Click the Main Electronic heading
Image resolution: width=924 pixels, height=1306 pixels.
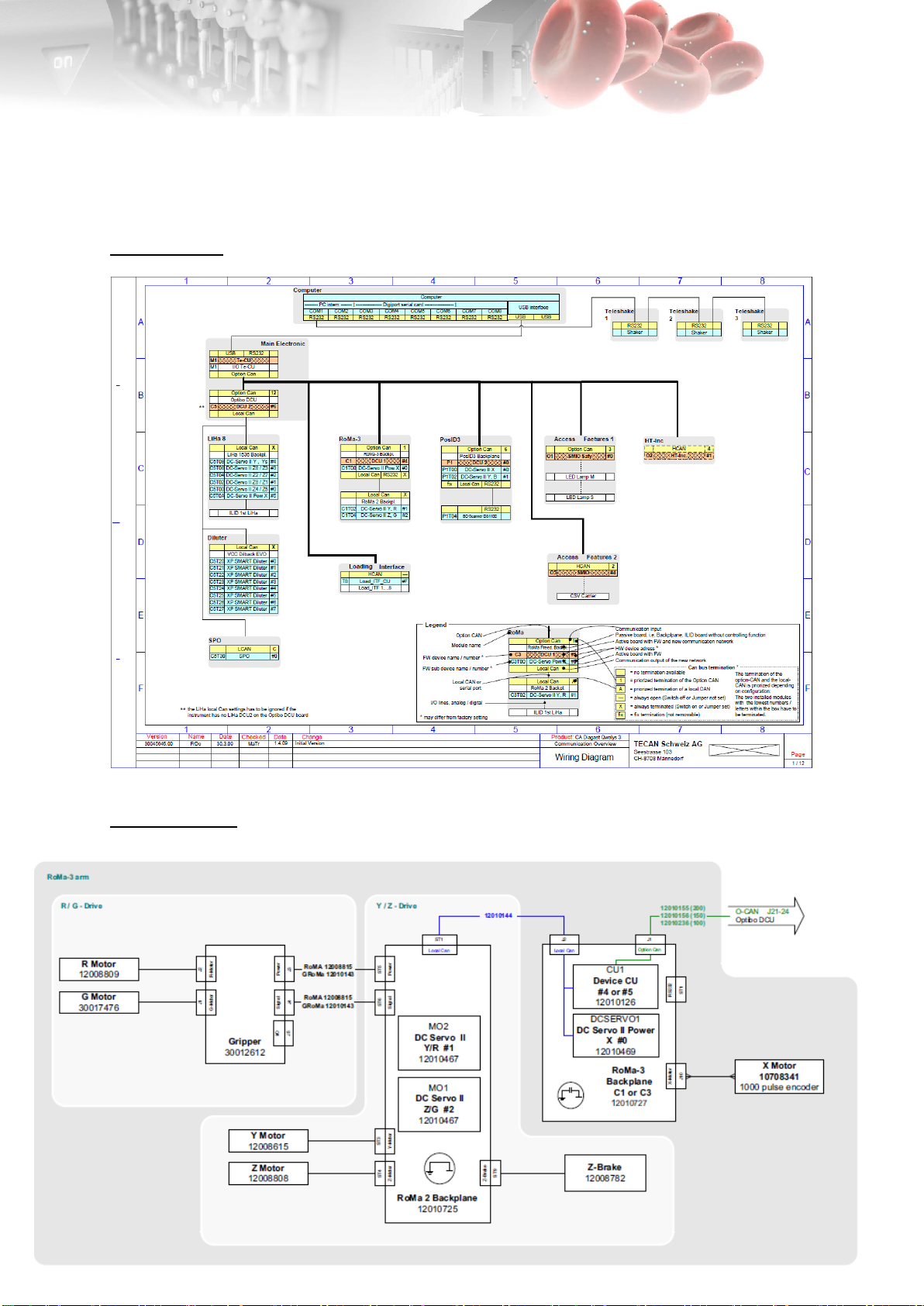pyautogui.click(x=283, y=343)
